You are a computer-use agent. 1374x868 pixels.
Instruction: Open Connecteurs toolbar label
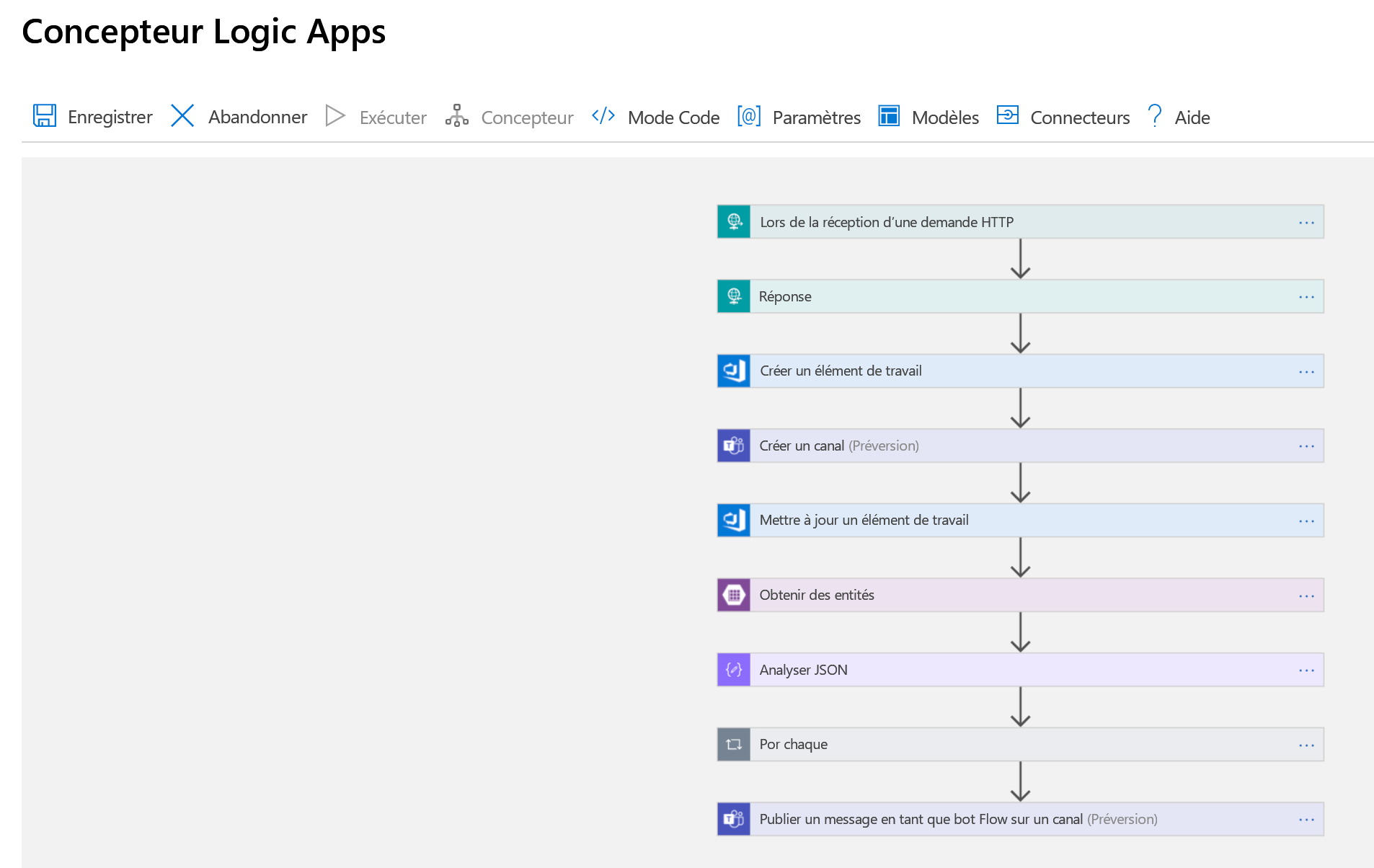(1080, 118)
